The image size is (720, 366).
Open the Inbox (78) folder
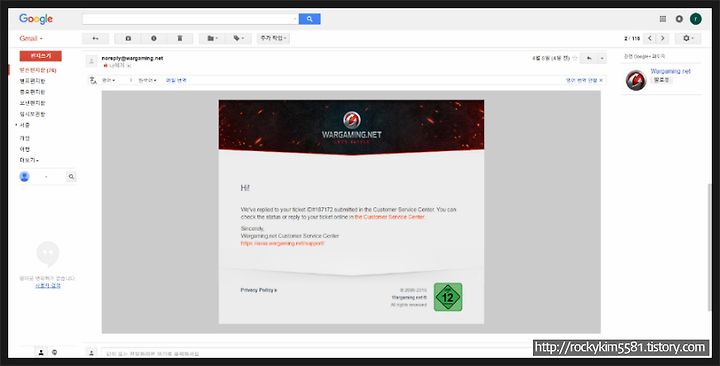click(38, 70)
